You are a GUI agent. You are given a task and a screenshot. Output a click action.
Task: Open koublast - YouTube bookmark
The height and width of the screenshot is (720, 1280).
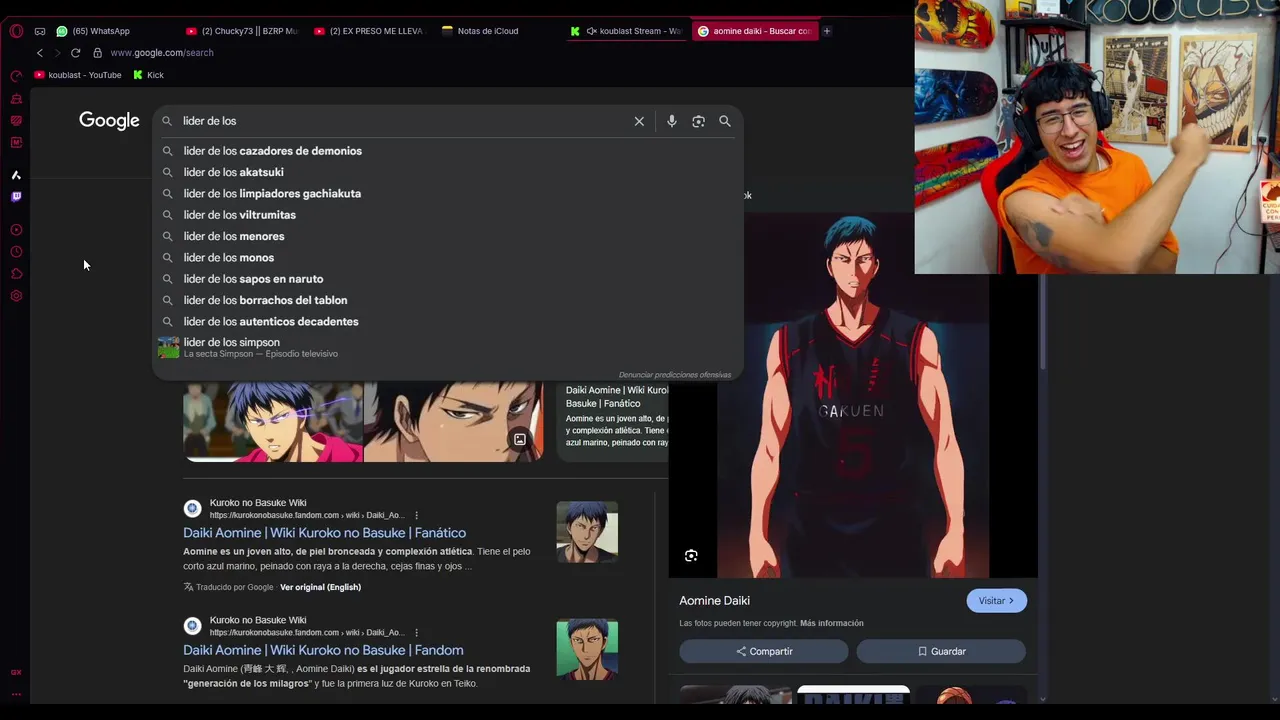click(78, 75)
